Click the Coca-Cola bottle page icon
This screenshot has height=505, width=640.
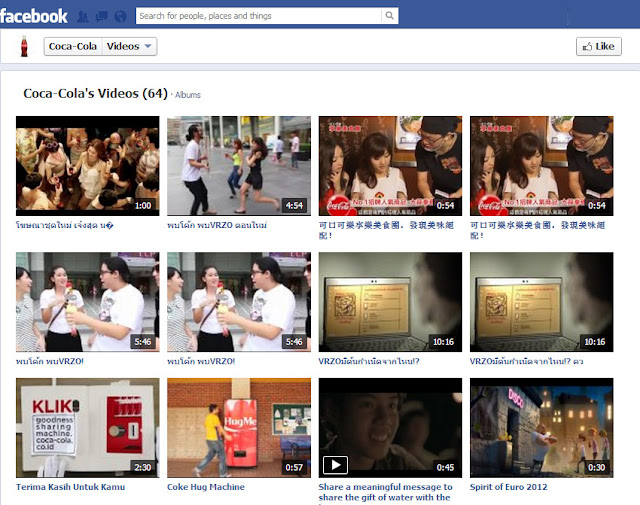23,46
